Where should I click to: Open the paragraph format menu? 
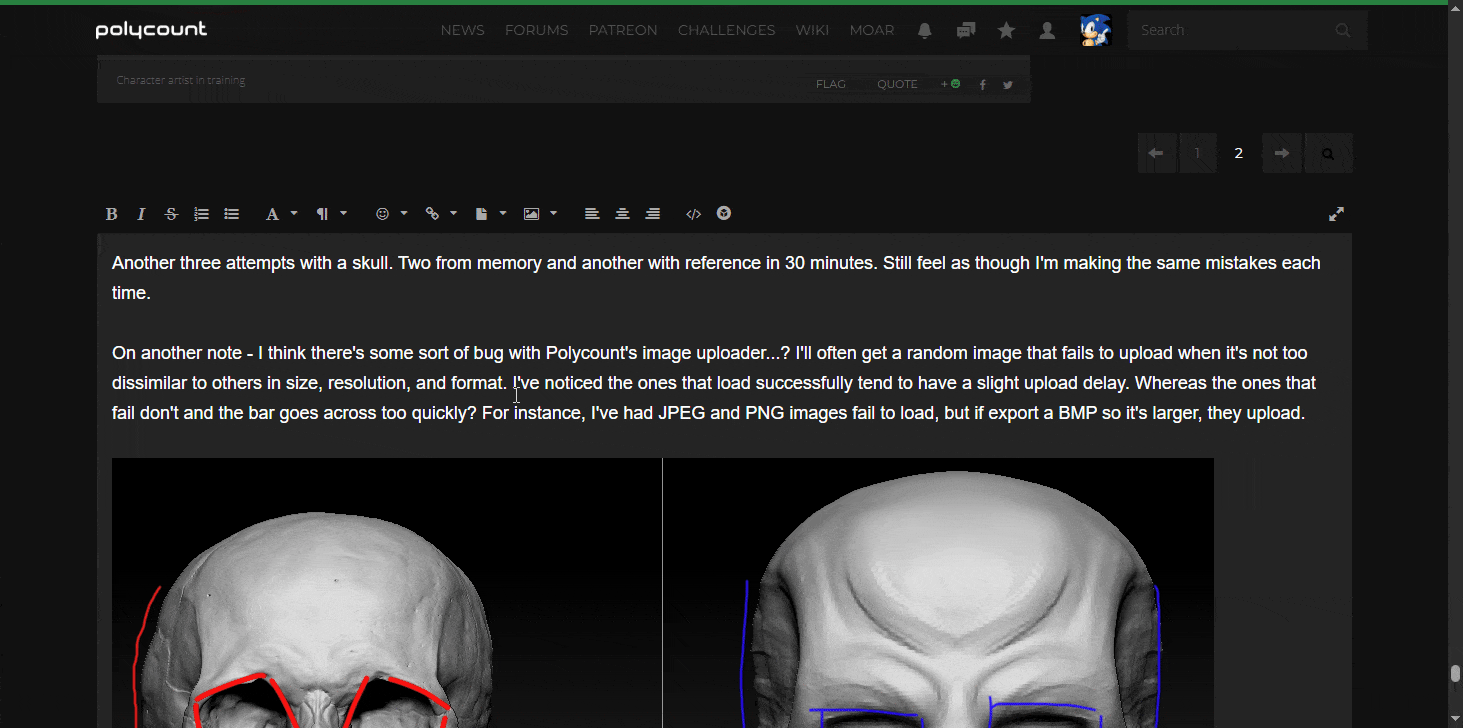coord(322,214)
